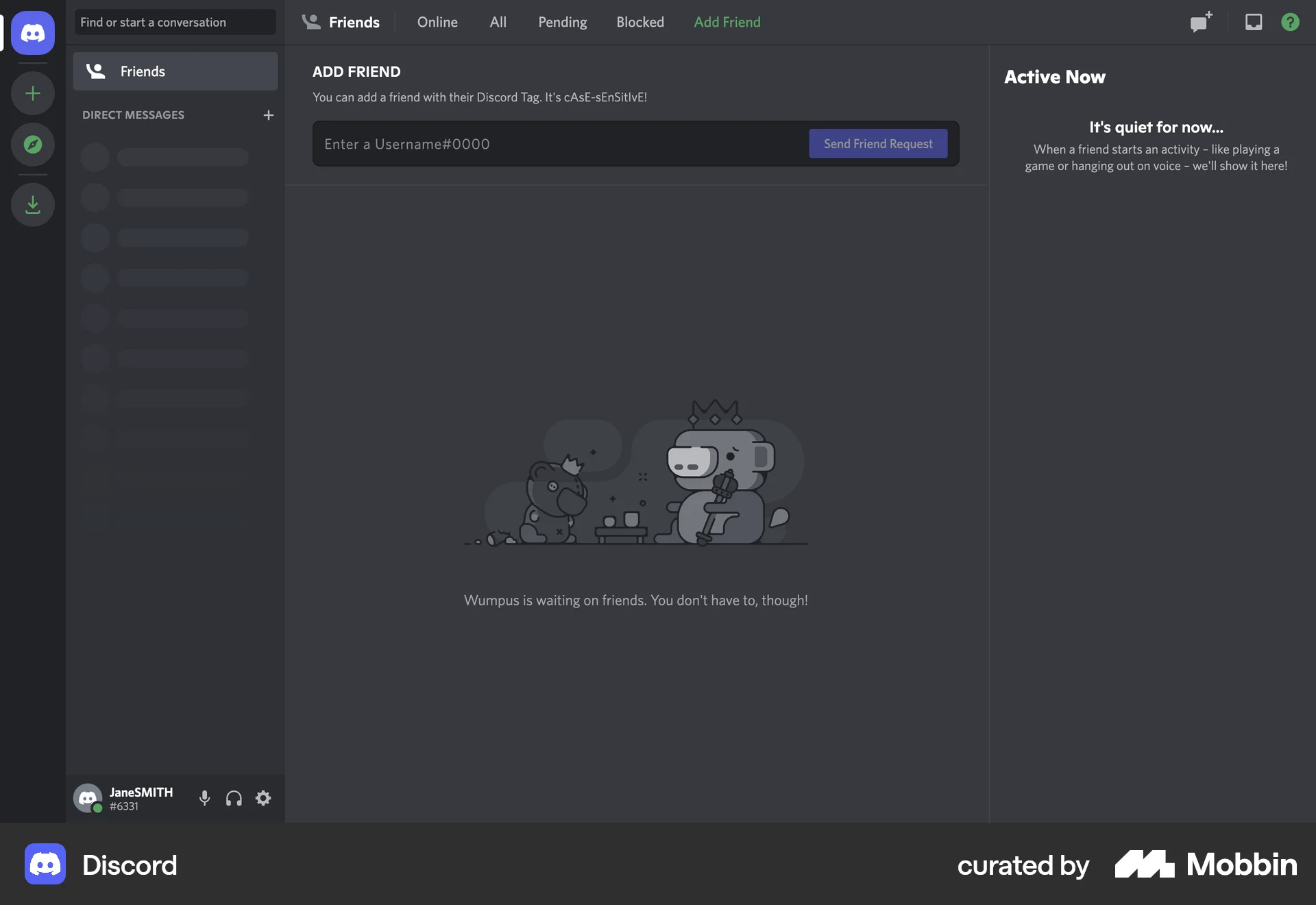Click JaneSMITH's avatar
Viewport: 1316px width, 905px height.
pyautogui.click(x=88, y=798)
